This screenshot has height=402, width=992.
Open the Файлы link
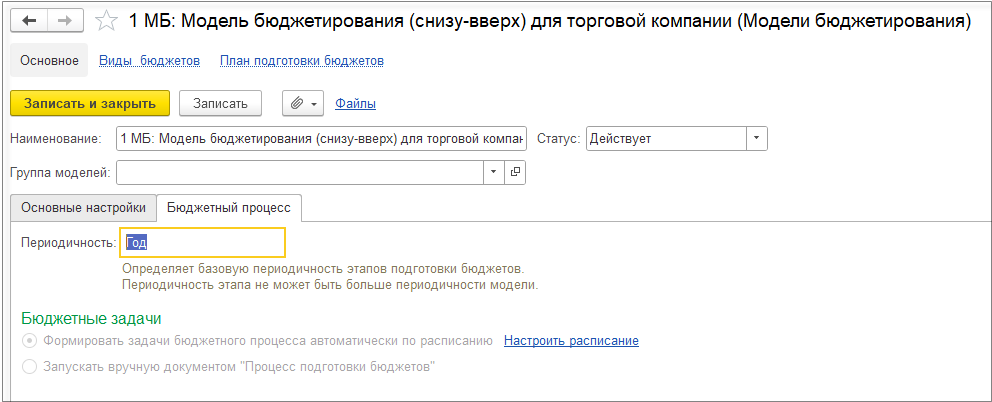pyautogui.click(x=355, y=103)
